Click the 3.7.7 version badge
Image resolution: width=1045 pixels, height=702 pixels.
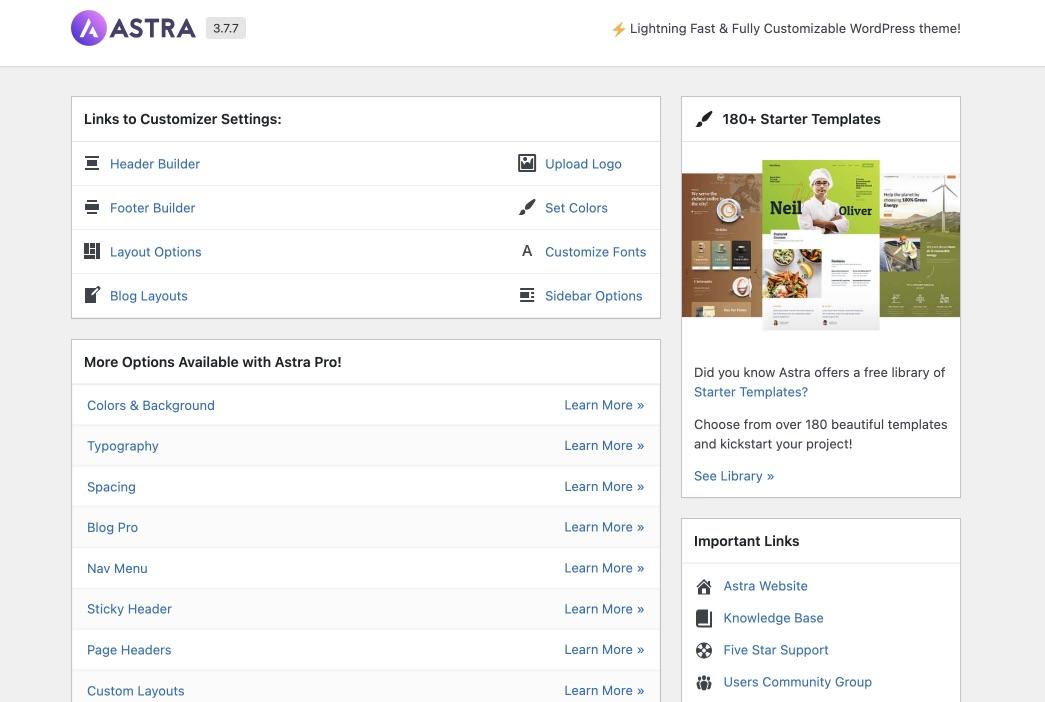tap(225, 27)
